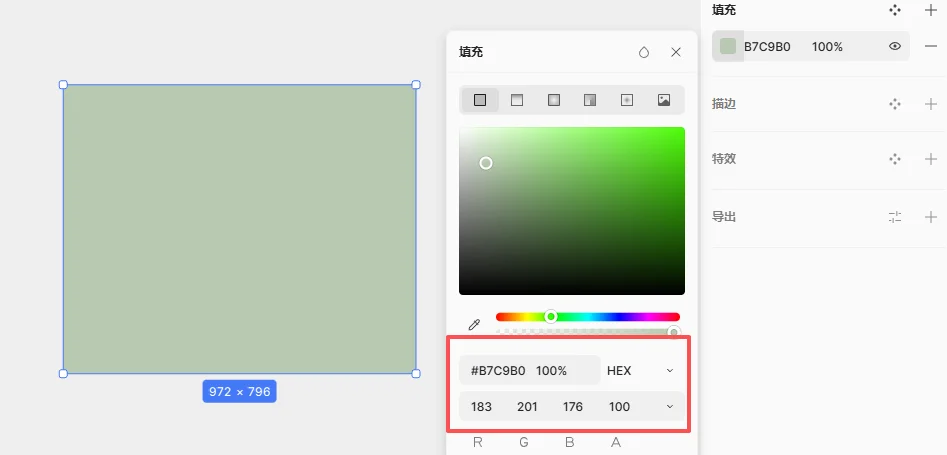Open the HEX color format dropdown

click(x=641, y=371)
